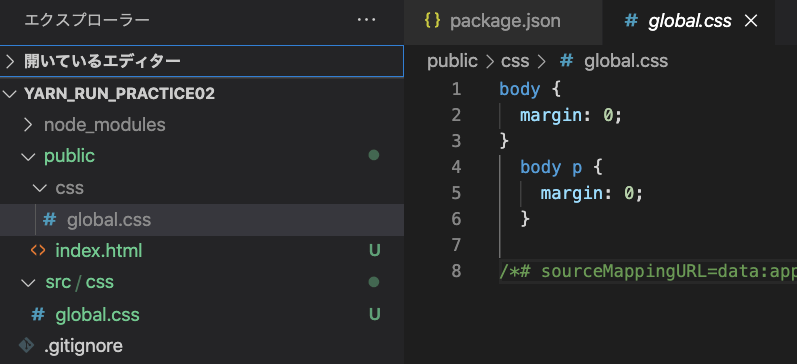Click the src global.css hash file icon
The image size is (797, 364).
(38, 314)
